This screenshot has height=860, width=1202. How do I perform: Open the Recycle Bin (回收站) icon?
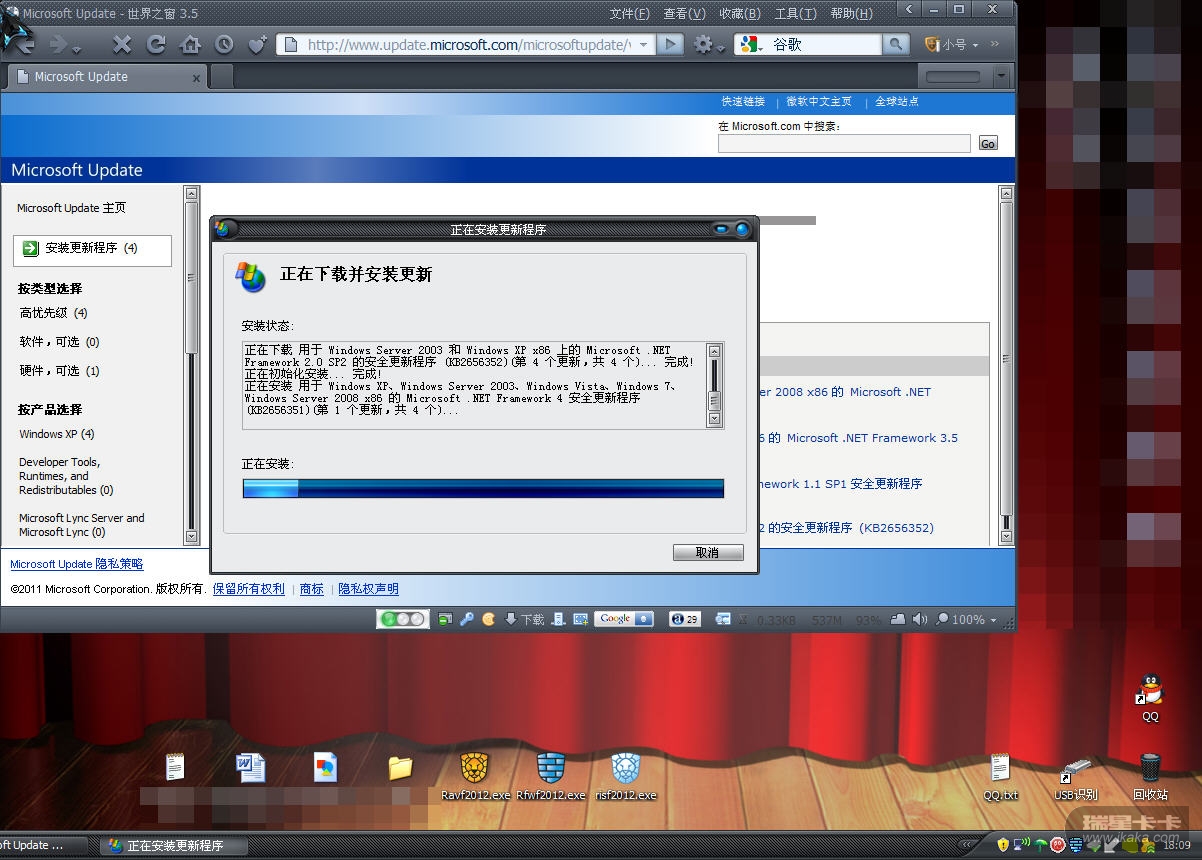1150,777
